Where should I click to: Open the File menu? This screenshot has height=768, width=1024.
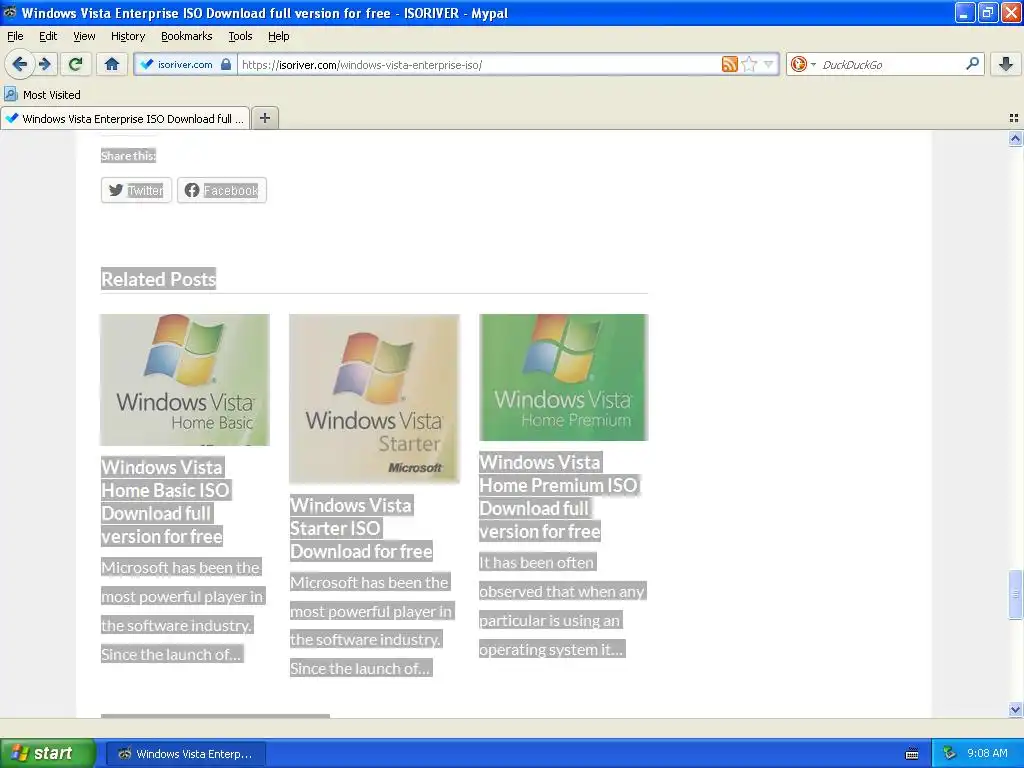pyautogui.click(x=15, y=36)
